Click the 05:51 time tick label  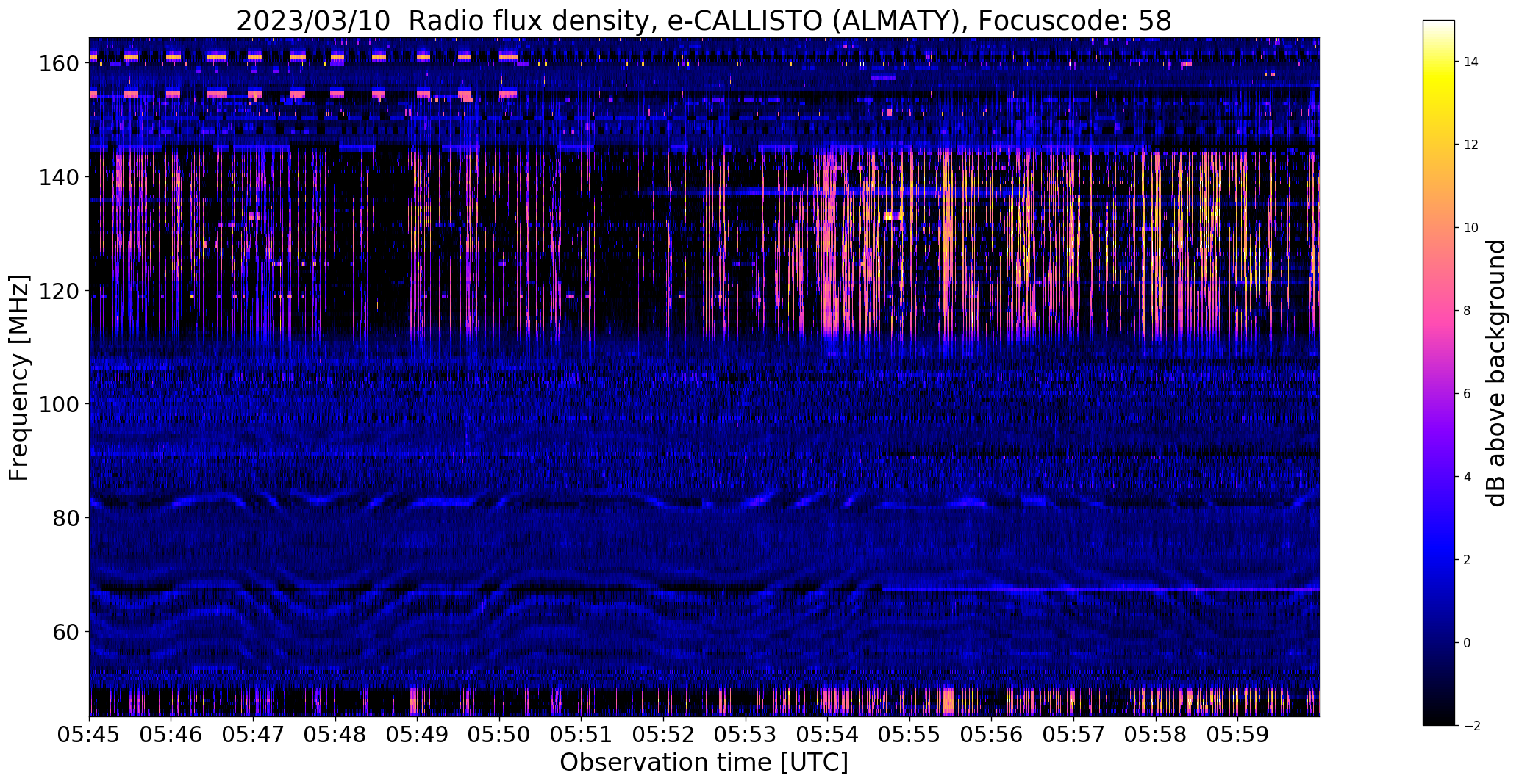[x=582, y=734]
